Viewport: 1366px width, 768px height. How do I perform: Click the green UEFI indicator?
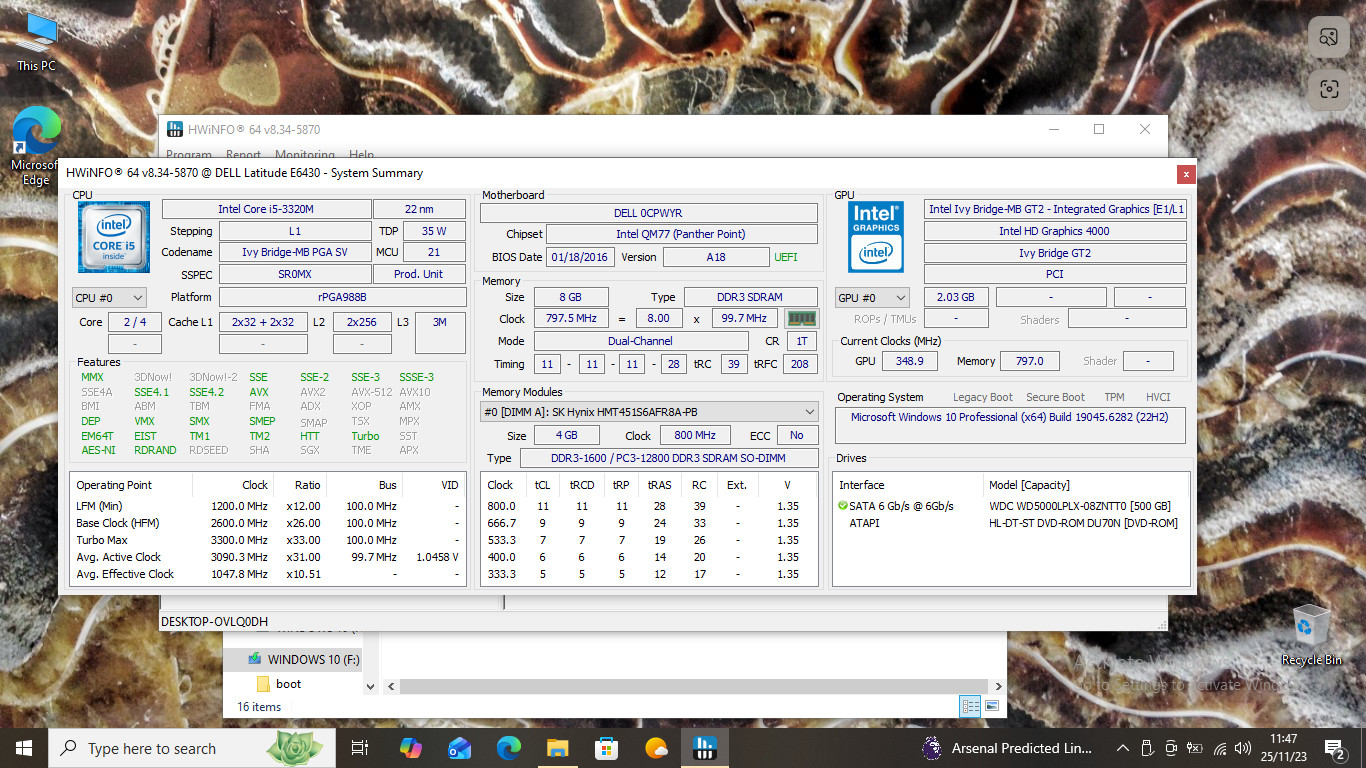tap(786, 257)
